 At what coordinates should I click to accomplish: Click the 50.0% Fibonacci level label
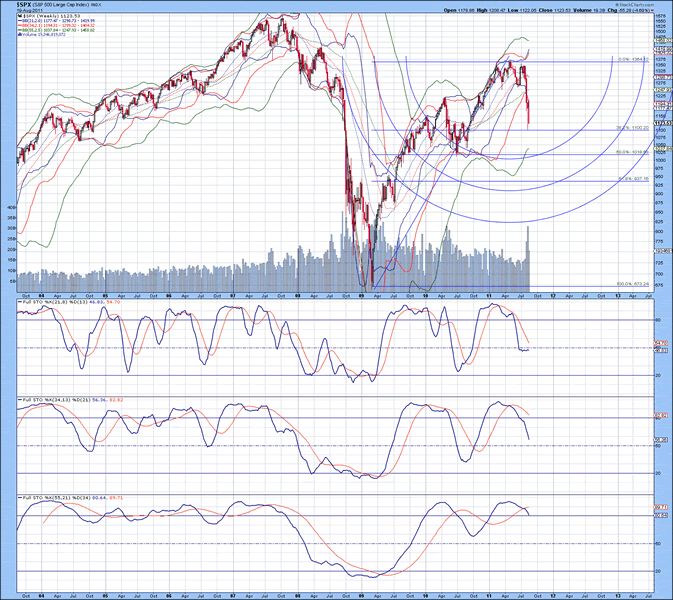click(x=633, y=152)
